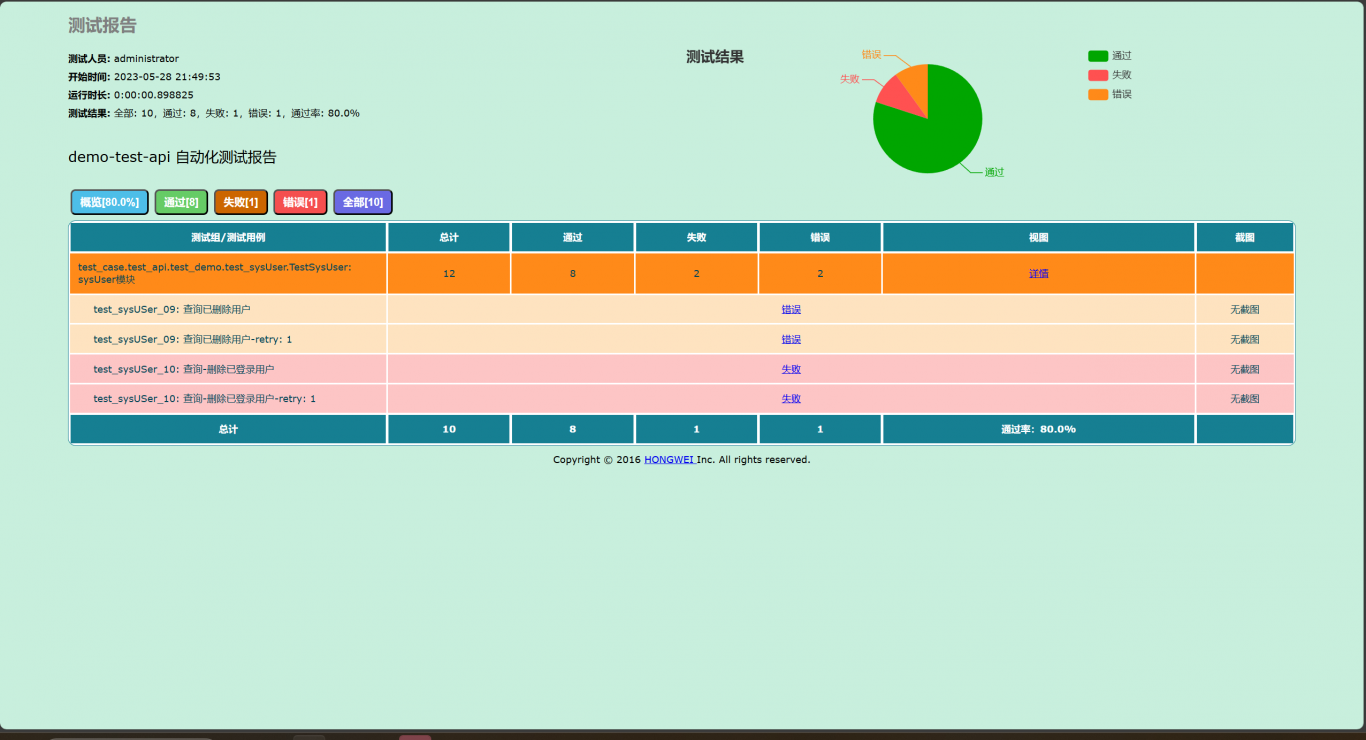Image resolution: width=1366 pixels, height=740 pixels.
Task: Click test_sysUSer_10: 查询-删除已登录用户 case name
Action: (x=184, y=369)
